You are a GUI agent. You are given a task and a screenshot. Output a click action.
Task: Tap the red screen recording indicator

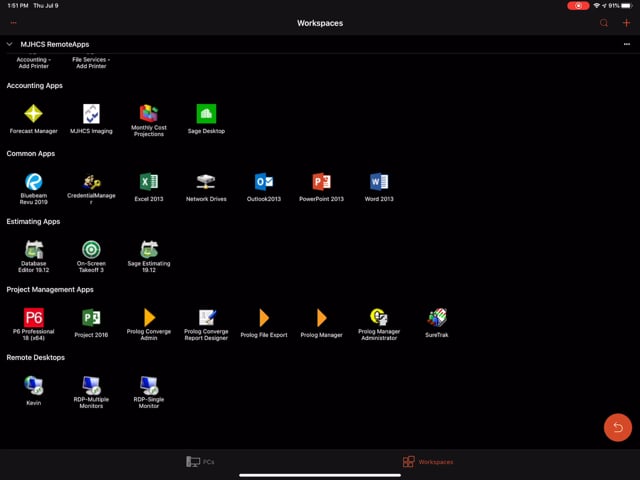coord(578,6)
